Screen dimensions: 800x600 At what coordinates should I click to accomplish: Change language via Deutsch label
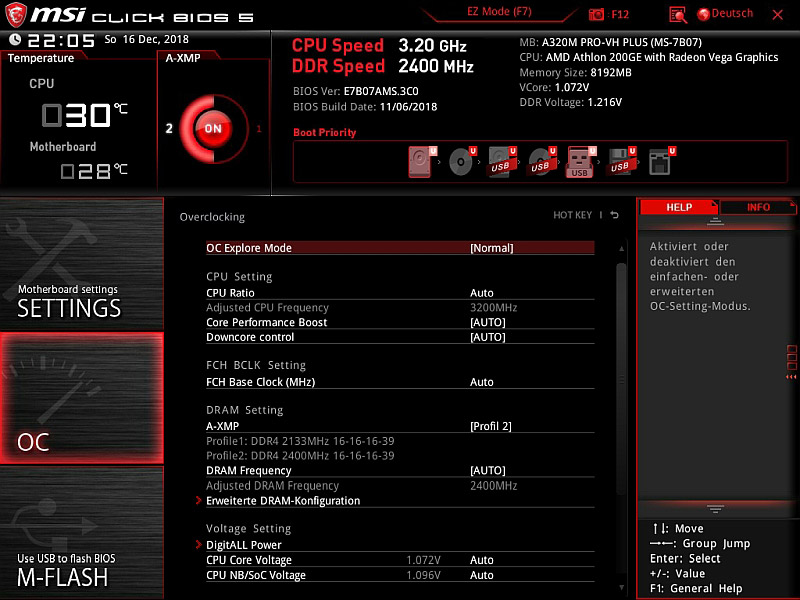click(x=732, y=14)
